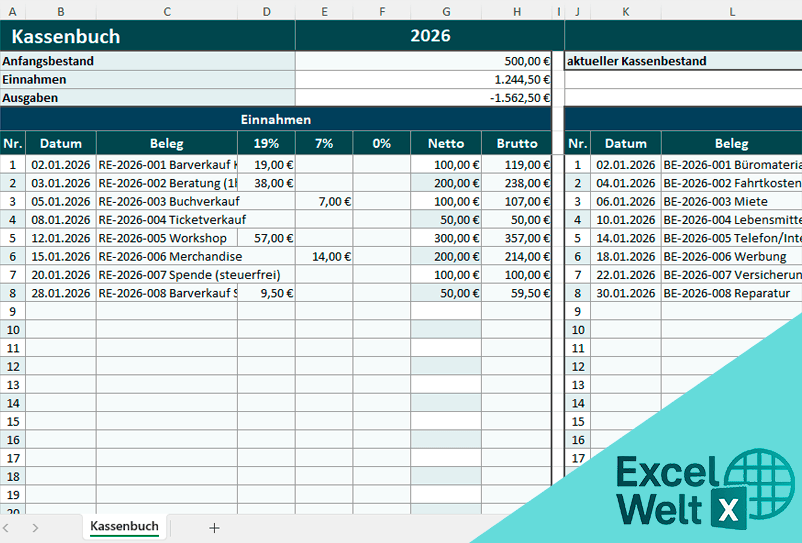Add a new sheet with the plus button
802x543 pixels.
pyautogui.click(x=214, y=528)
